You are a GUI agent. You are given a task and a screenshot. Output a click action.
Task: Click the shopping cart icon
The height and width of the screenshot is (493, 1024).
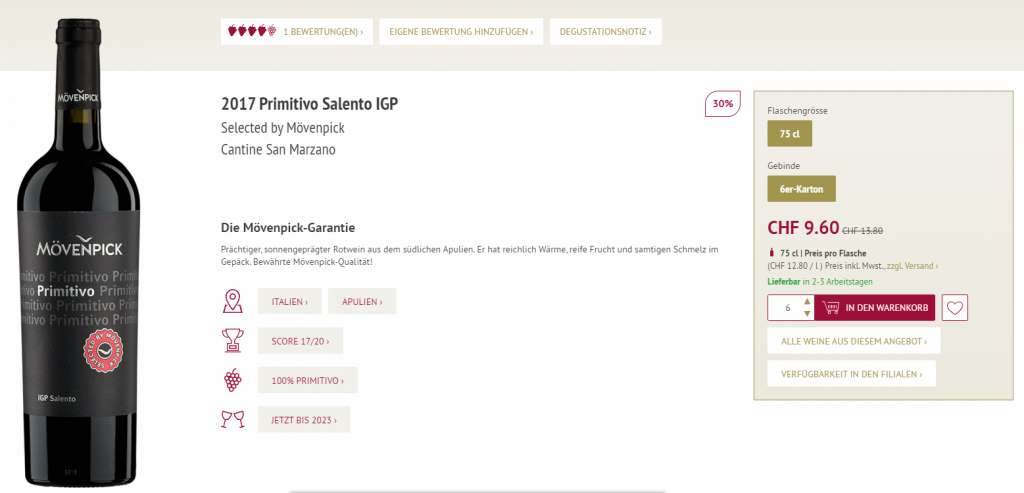(x=830, y=308)
